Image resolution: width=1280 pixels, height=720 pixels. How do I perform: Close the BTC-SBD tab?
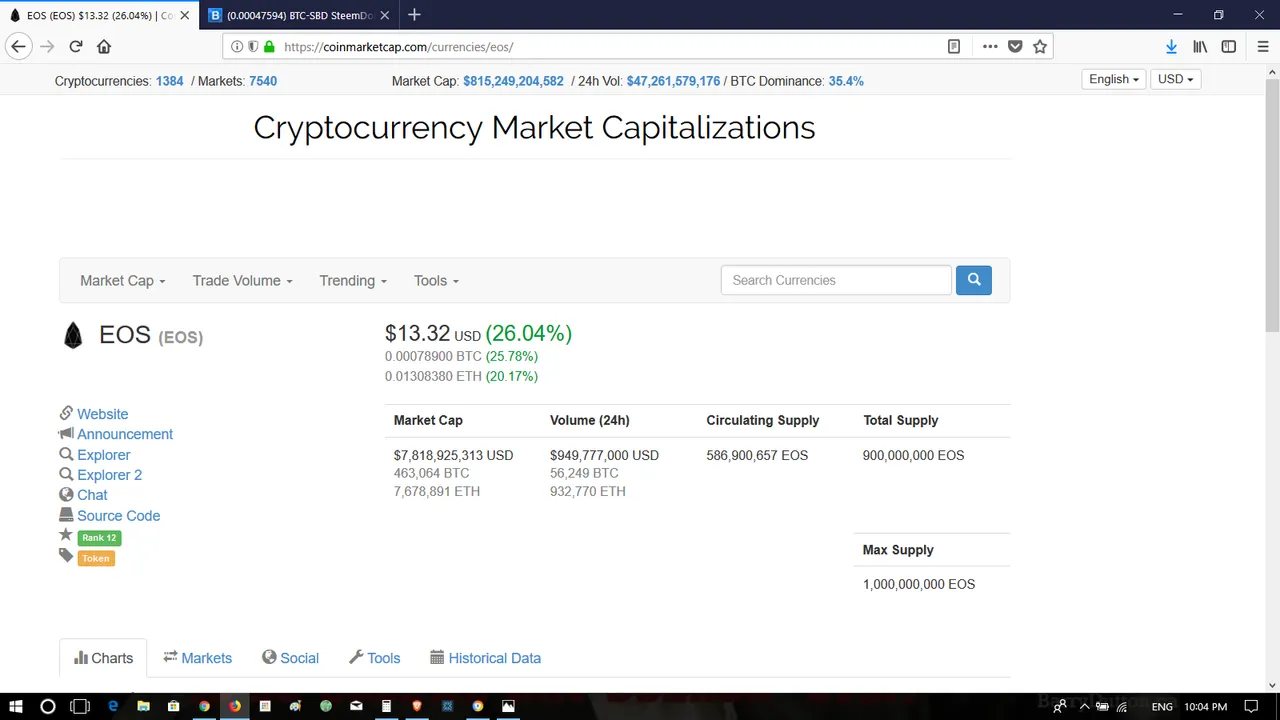(x=386, y=15)
